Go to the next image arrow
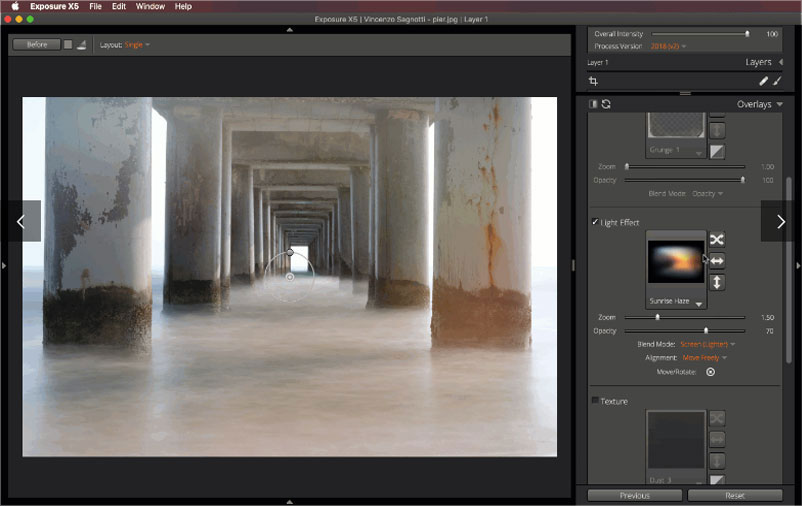802x506 pixels. 781,222
